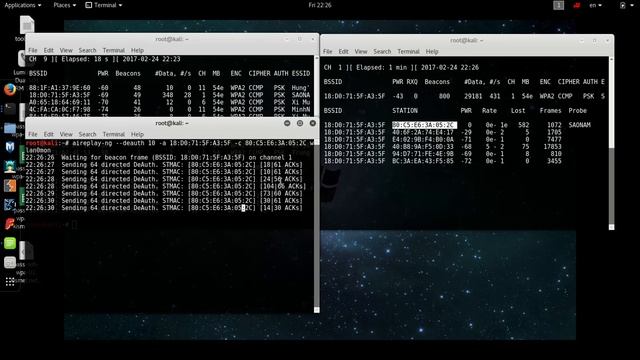The image size is (640, 360).
Task: Click BSSID 4C:FA:CA:0C:F7:98 in back-left terminal
Action: (60, 109)
